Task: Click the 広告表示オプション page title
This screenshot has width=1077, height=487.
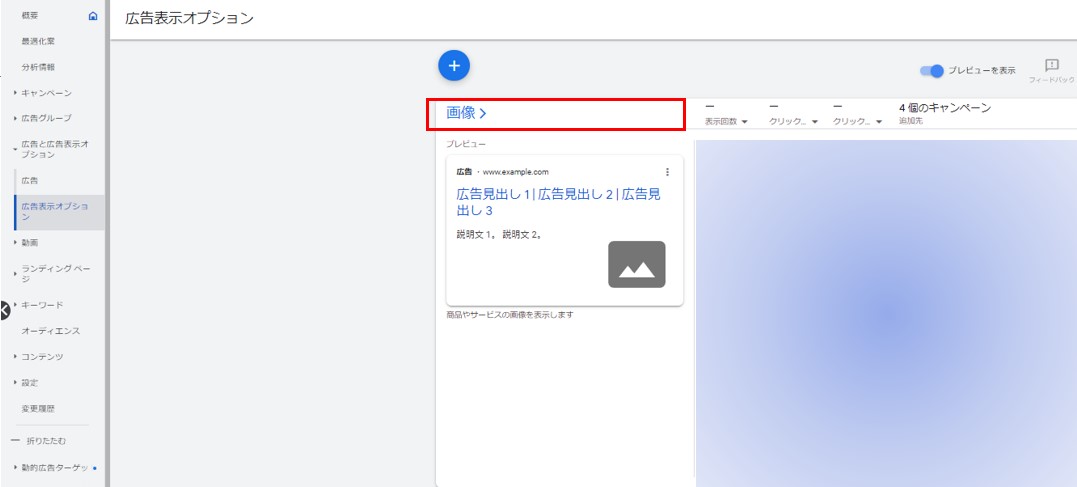Action: click(189, 19)
